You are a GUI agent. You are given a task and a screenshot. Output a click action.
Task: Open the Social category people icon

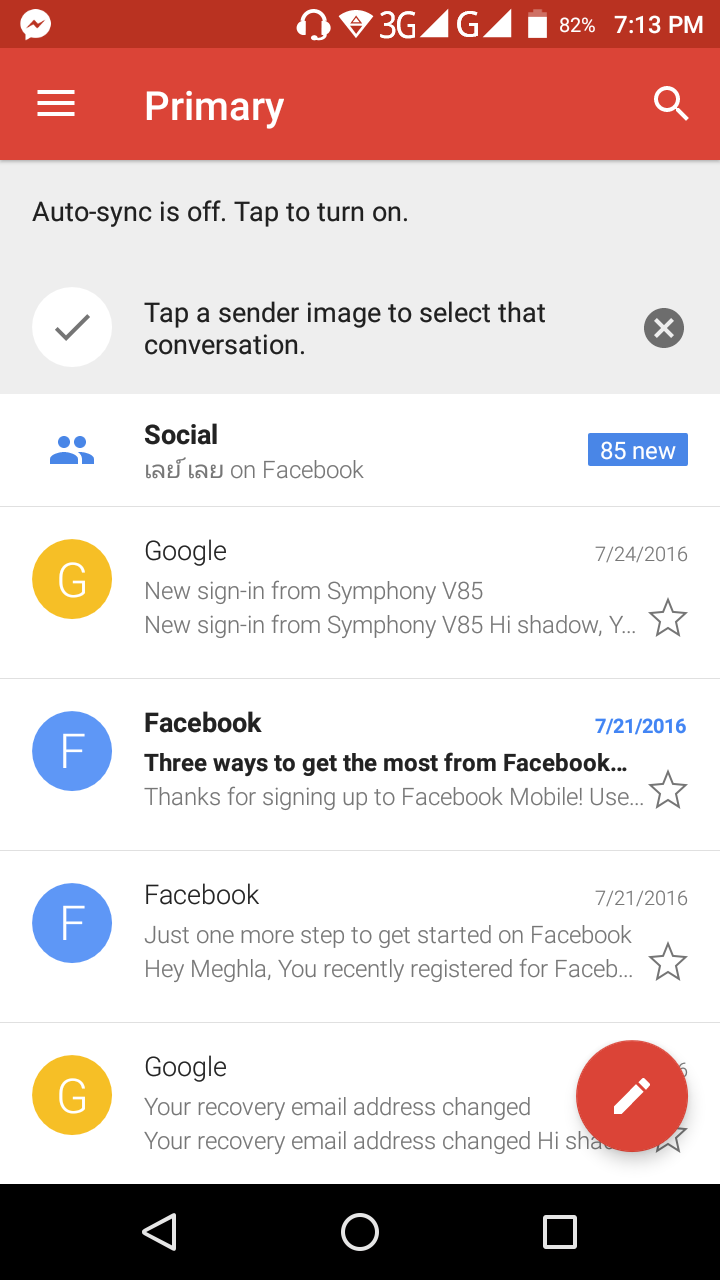pos(72,451)
